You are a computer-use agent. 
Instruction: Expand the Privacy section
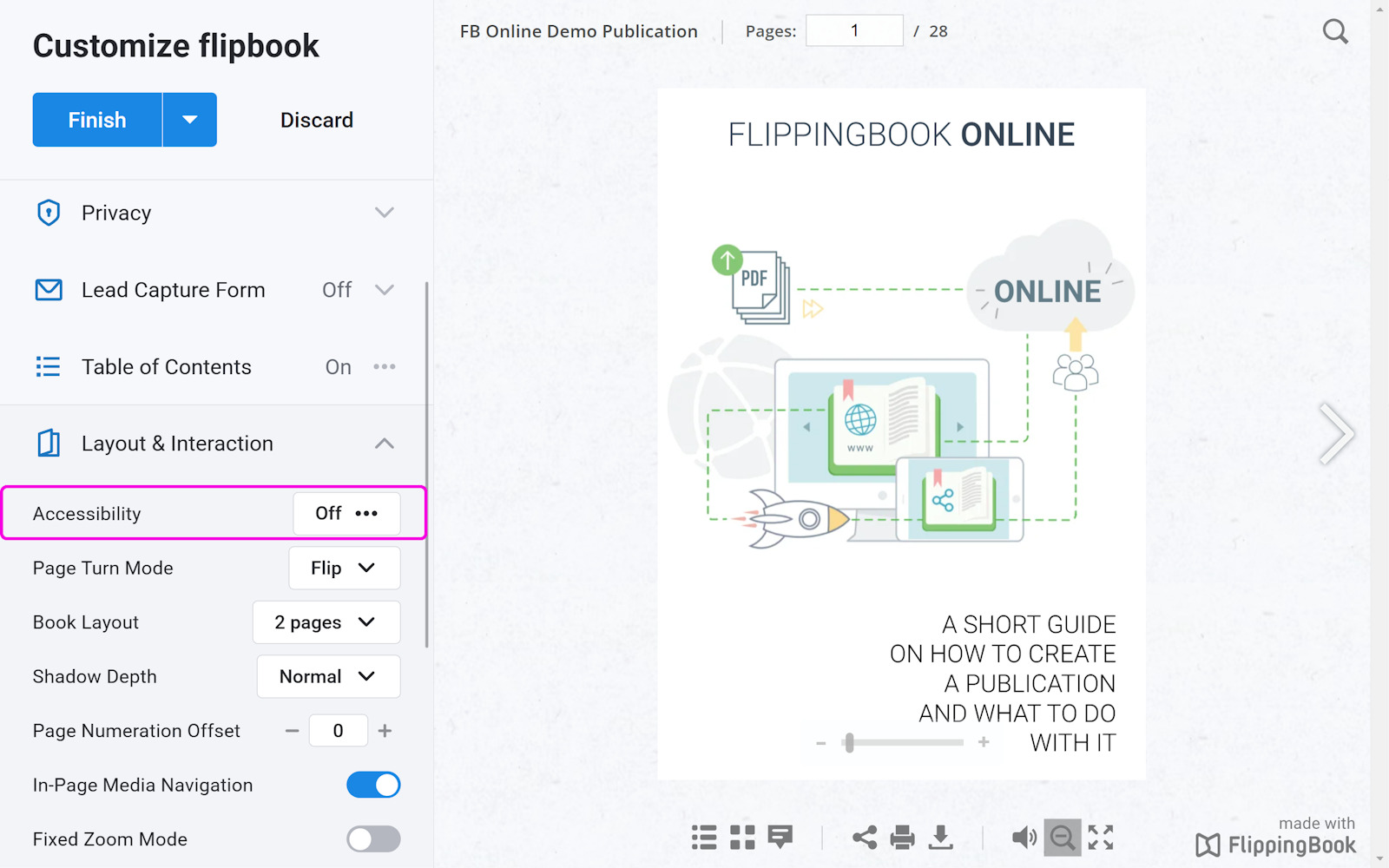pyautogui.click(x=385, y=213)
